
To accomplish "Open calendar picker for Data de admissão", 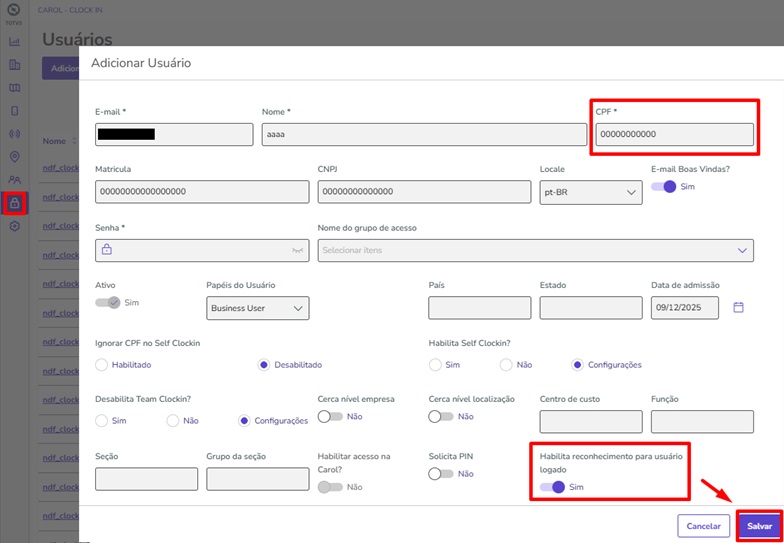I will (x=738, y=308).
